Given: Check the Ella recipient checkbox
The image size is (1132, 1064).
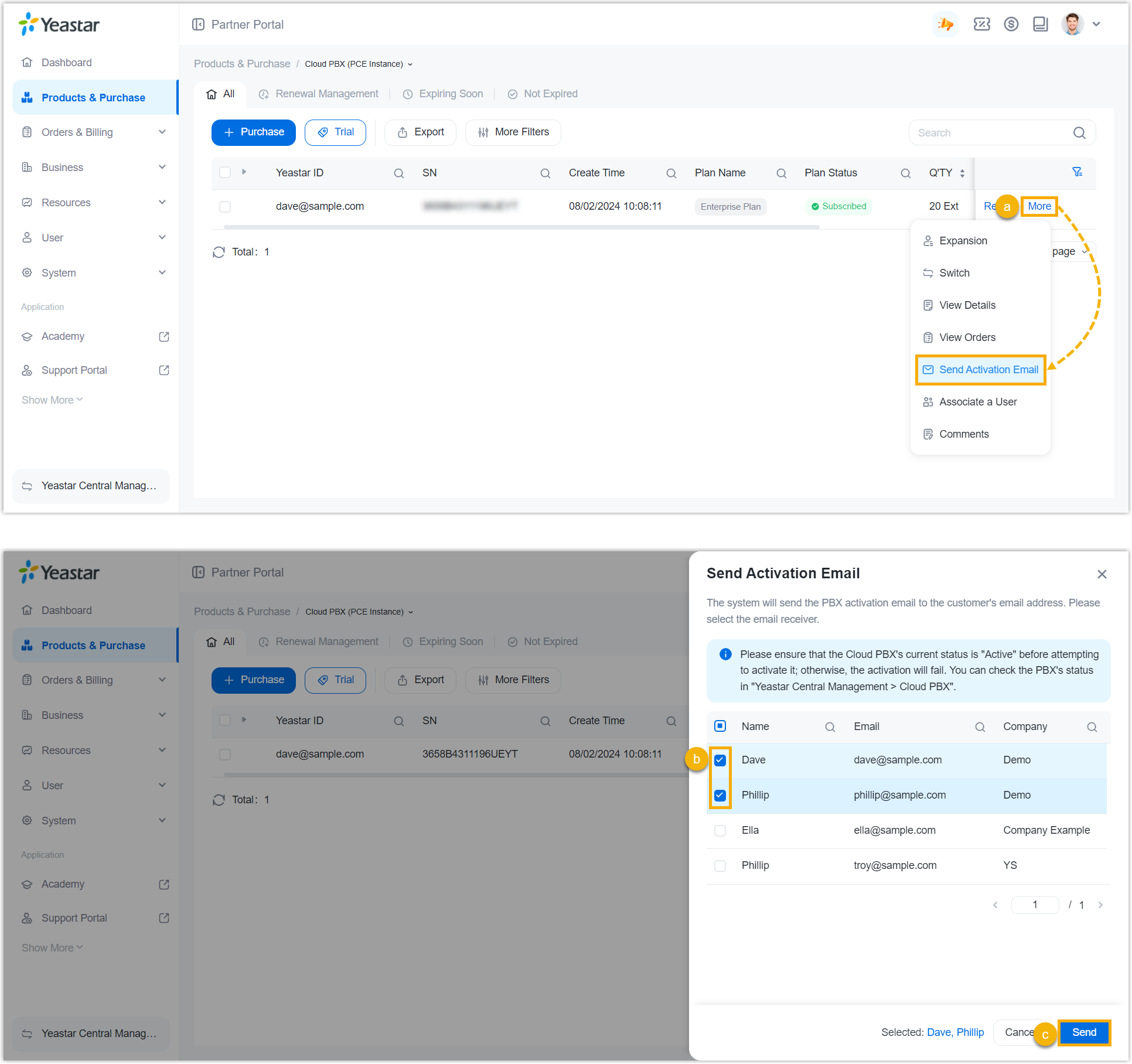Looking at the screenshot, I should [720, 830].
